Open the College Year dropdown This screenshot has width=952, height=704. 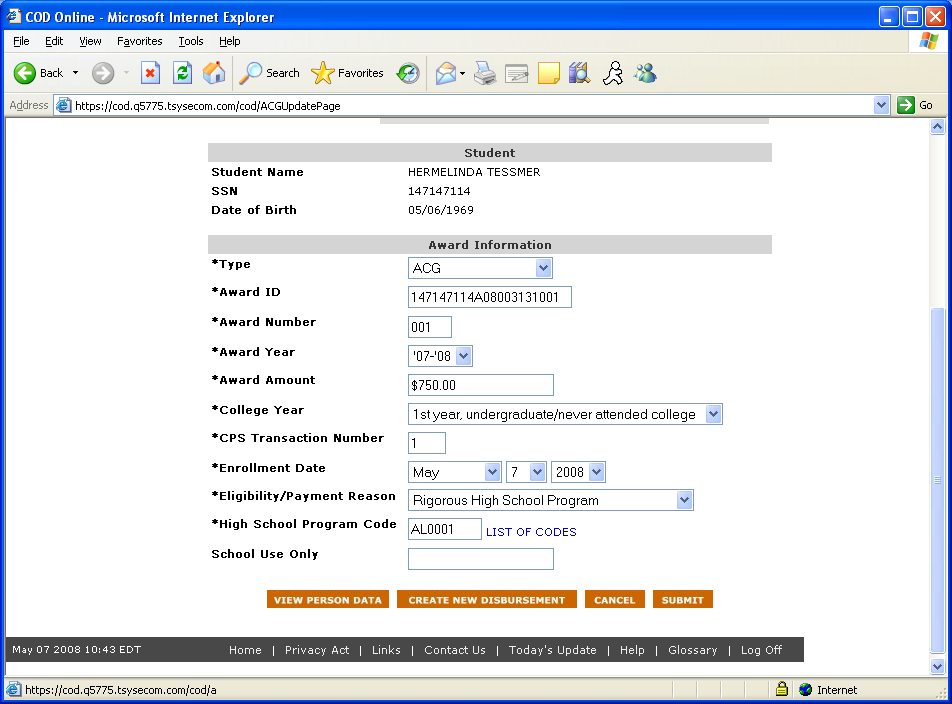(565, 414)
